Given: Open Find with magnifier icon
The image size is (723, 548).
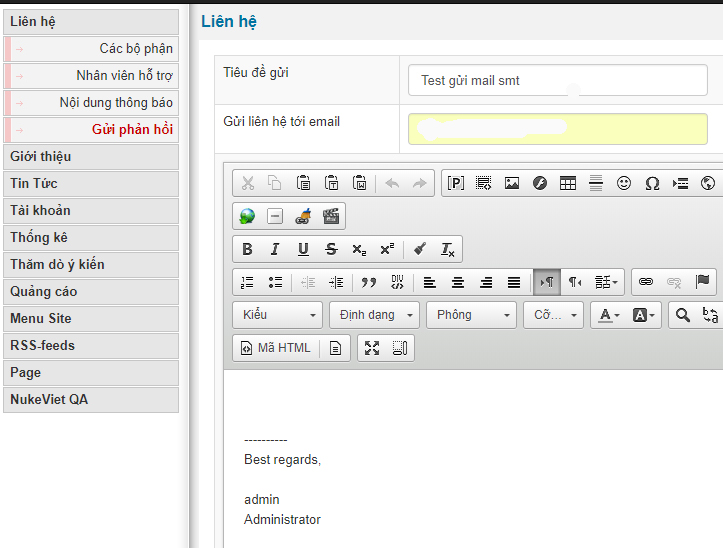Looking at the screenshot, I should tap(682, 315).
